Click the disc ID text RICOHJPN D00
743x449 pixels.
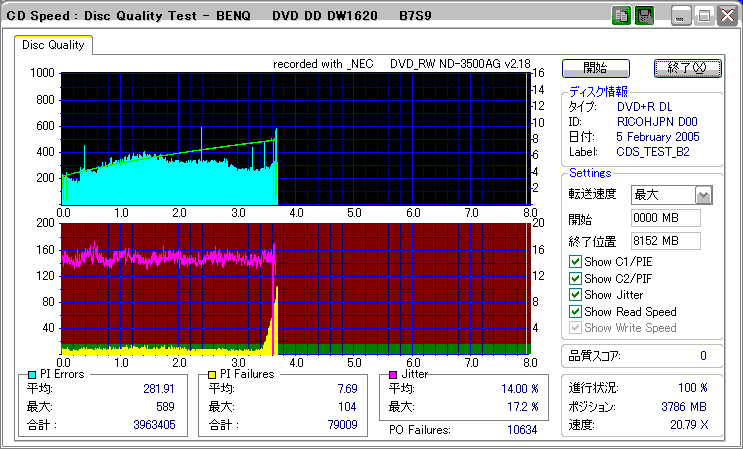pos(657,122)
